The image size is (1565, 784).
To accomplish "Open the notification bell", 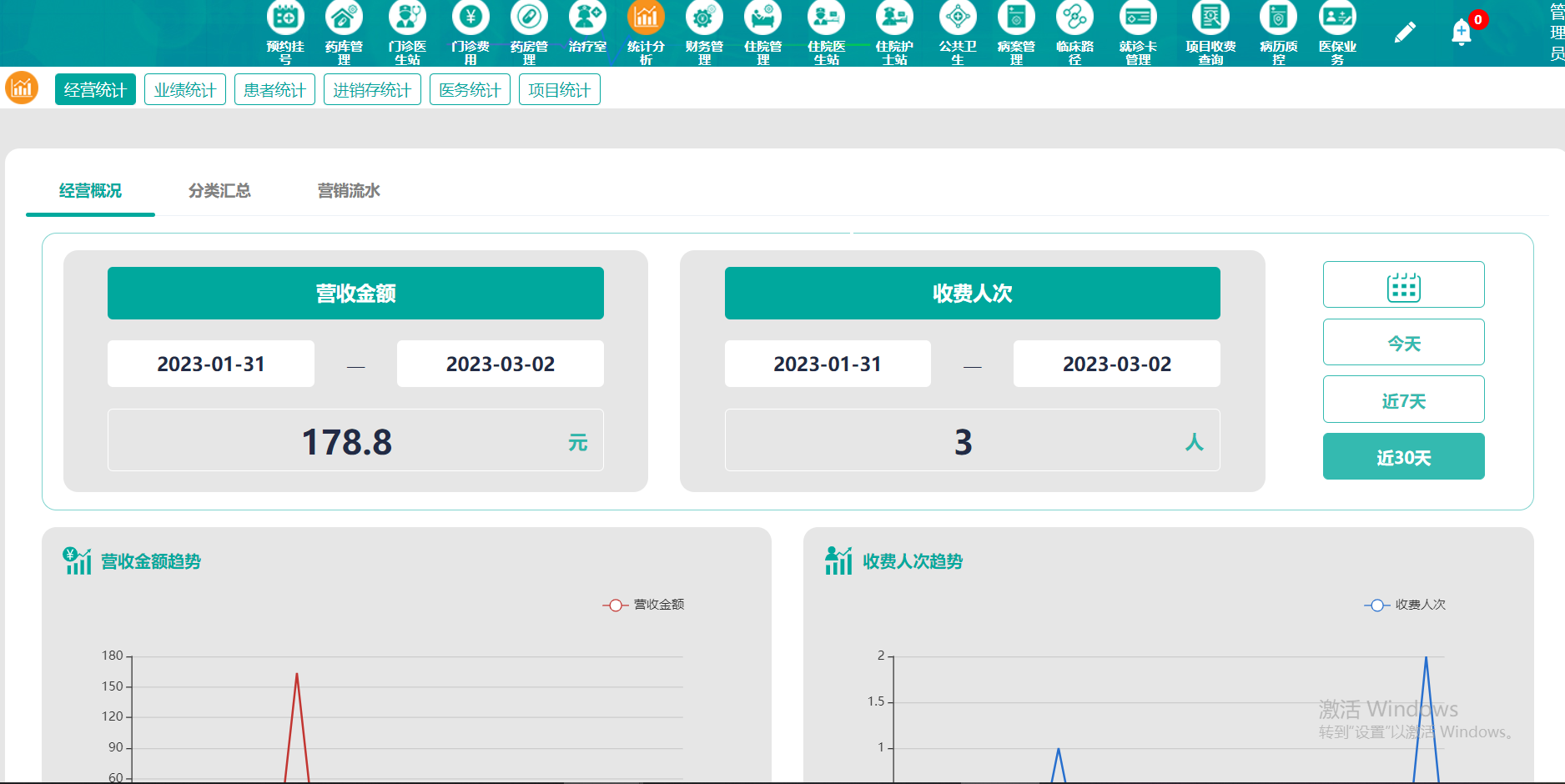I will click(x=1462, y=33).
